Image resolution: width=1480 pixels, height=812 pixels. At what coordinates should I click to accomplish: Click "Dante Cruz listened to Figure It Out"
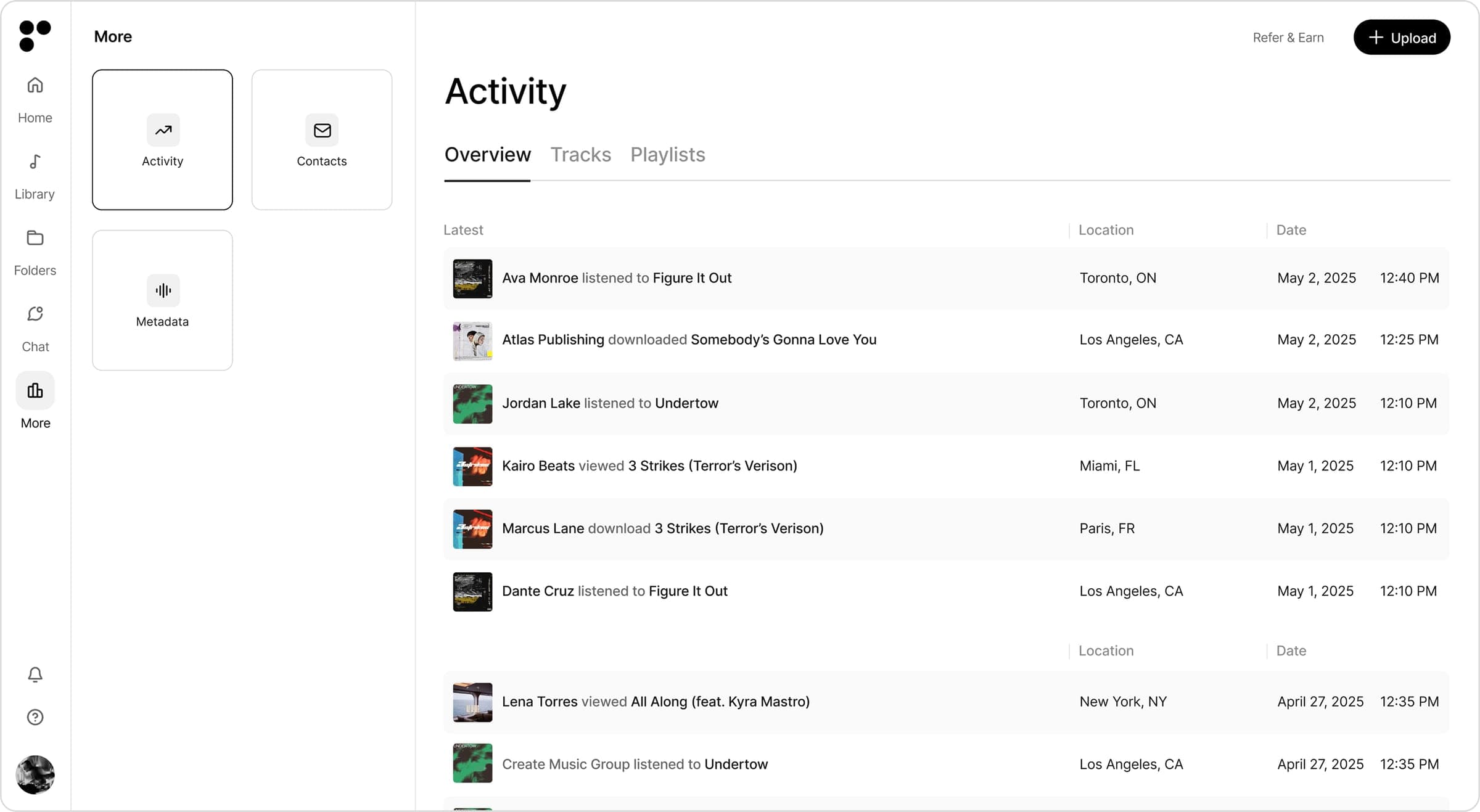(615, 591)
